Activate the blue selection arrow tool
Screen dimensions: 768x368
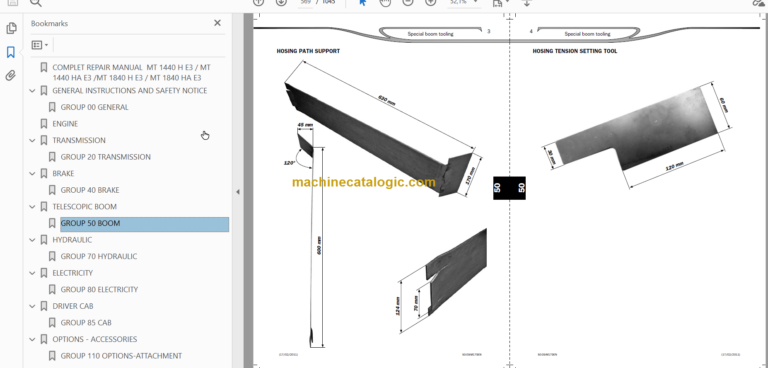[x=363, y=2]
